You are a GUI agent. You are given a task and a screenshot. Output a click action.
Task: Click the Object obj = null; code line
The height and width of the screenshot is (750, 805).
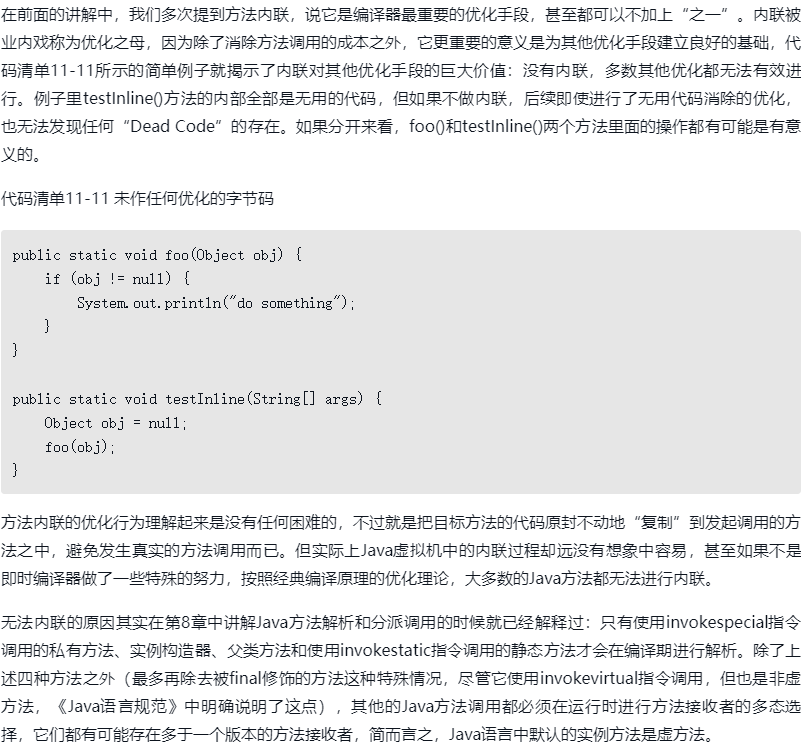pyautogui.click(x=116, y=423)
